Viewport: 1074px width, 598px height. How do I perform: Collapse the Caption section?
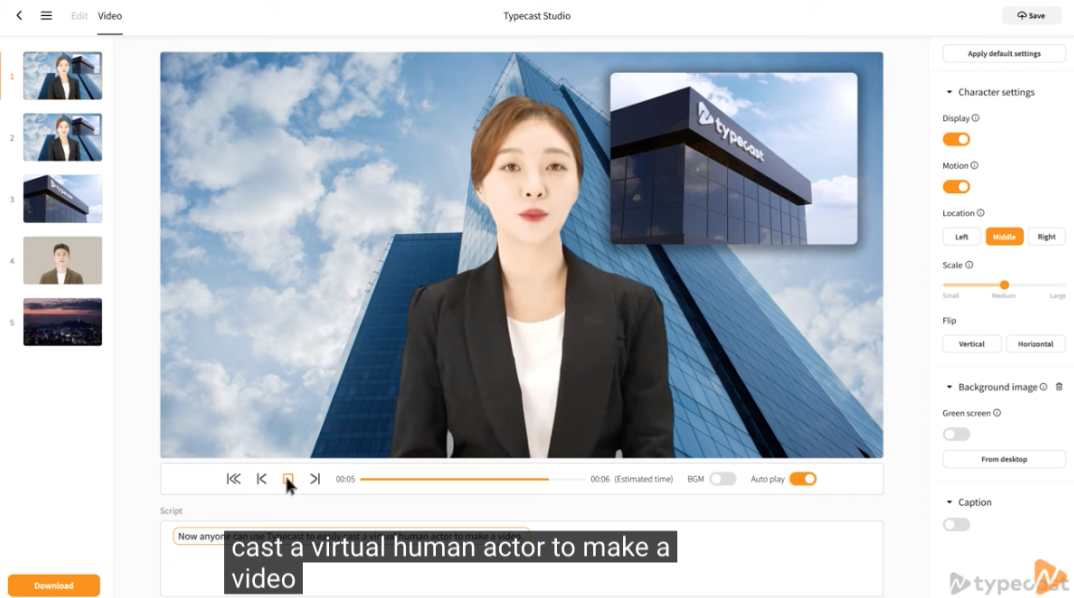pos(949,502)
